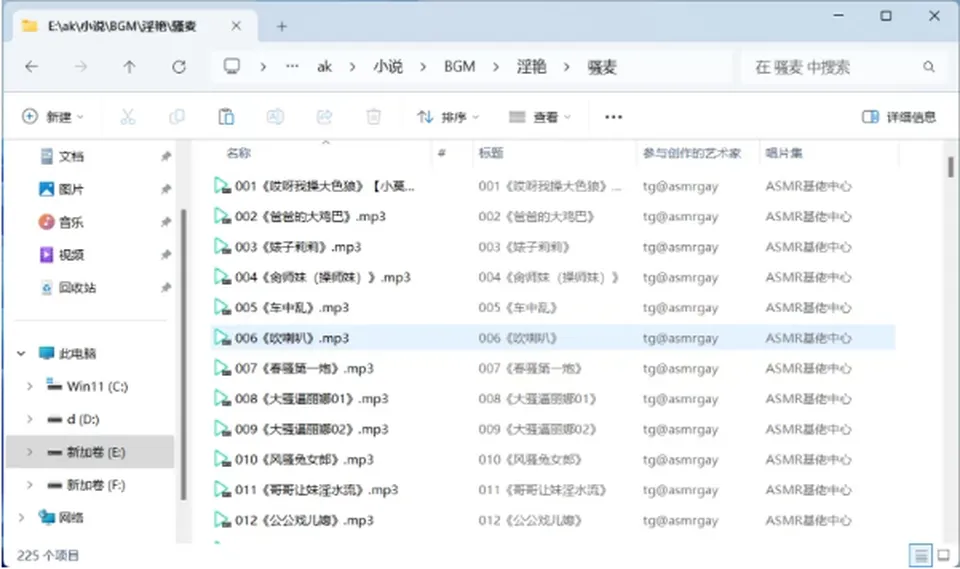Open 回收站 in the sidebar
The image size is (960, 569).
point(77,288)
